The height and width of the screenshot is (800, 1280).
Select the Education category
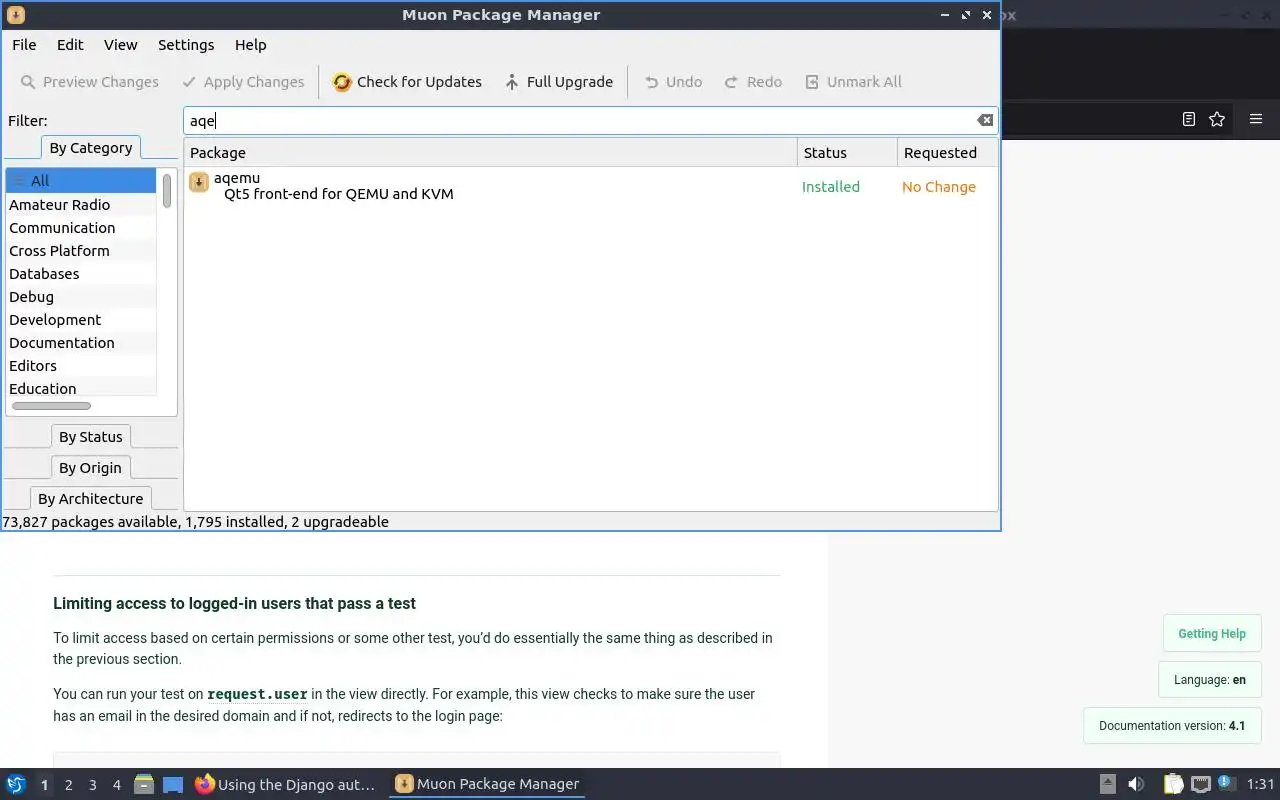81,388
